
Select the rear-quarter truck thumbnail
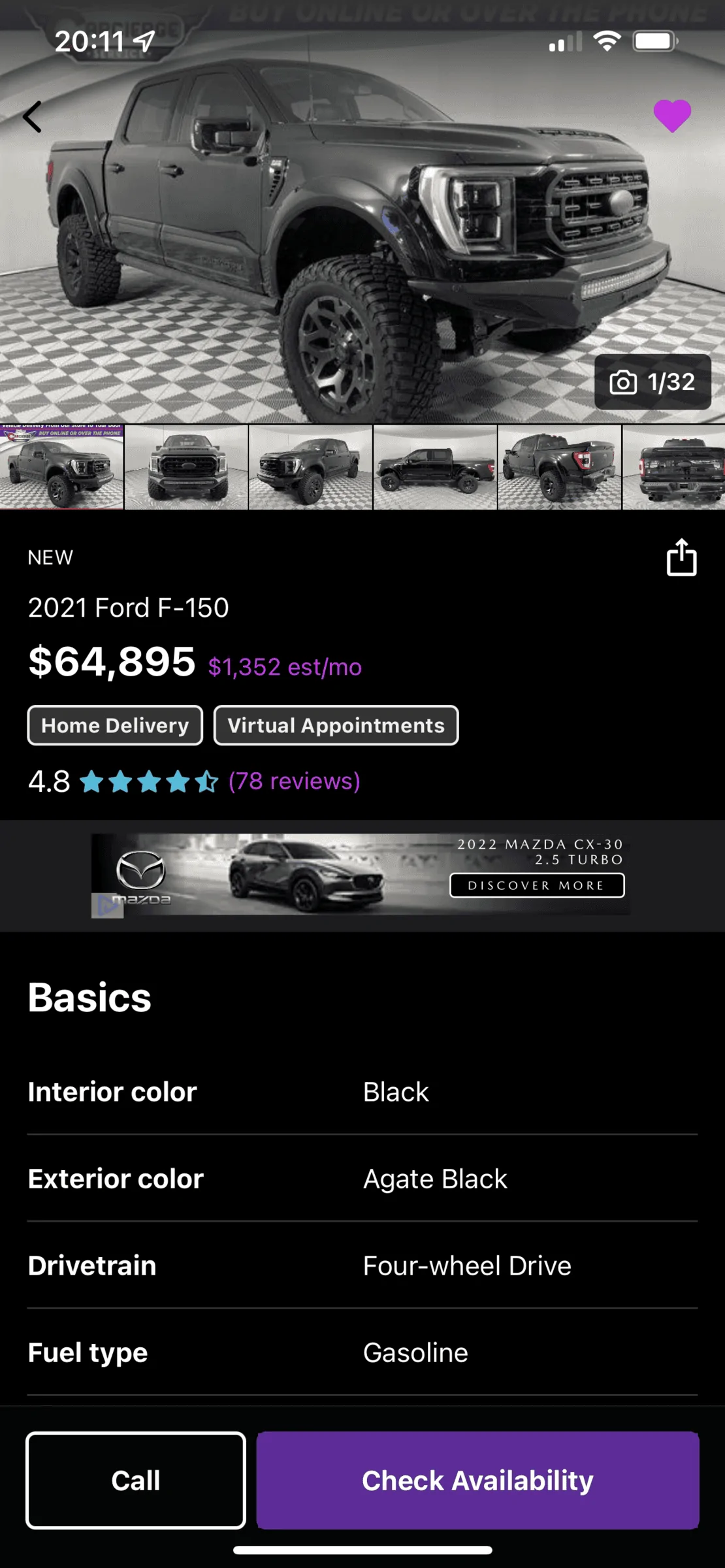(560, 466)
